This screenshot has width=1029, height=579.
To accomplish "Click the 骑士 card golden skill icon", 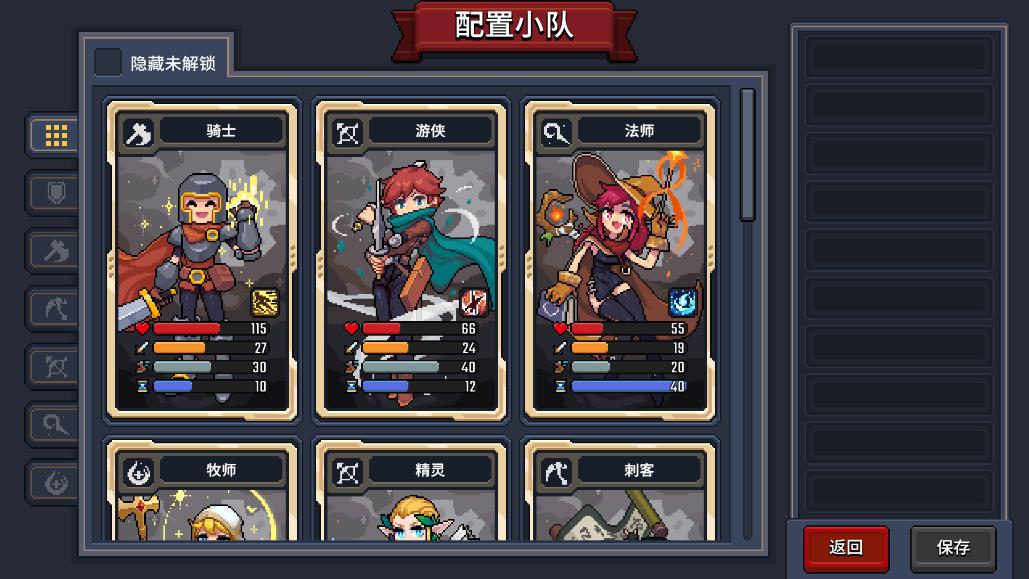I will tap(265, 303).
